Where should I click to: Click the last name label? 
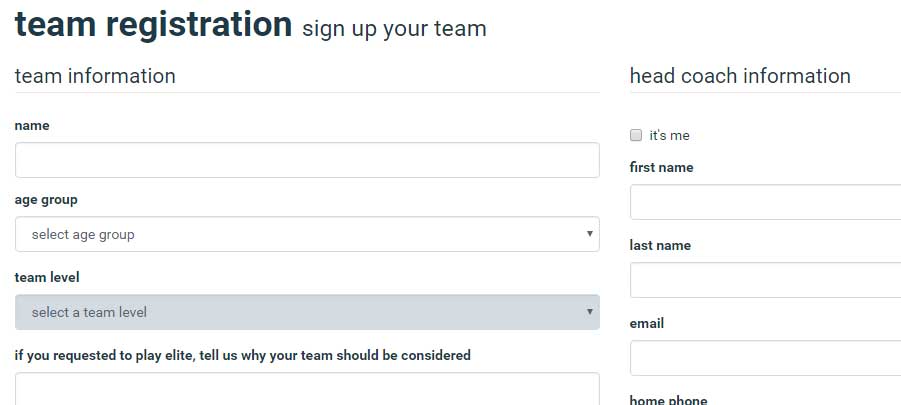tap(660, 245)
